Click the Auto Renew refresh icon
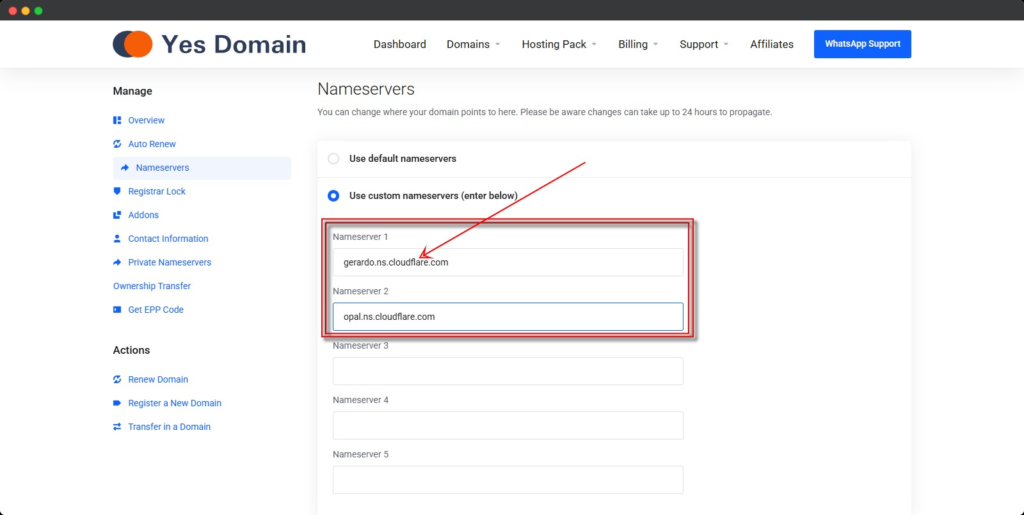Viewport: 1024px width, 515px height. click(x=117, y=144)
